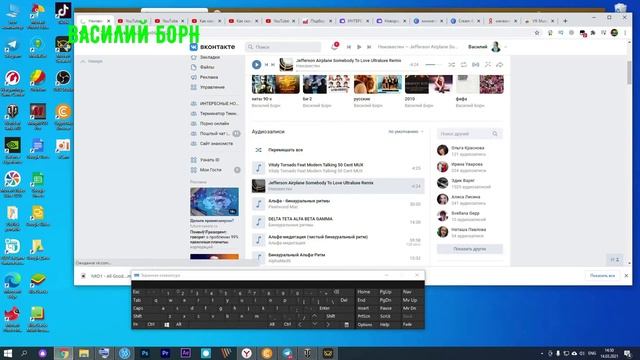Open the 'би 2' playlist cover
640x360 pixels.
327,84
